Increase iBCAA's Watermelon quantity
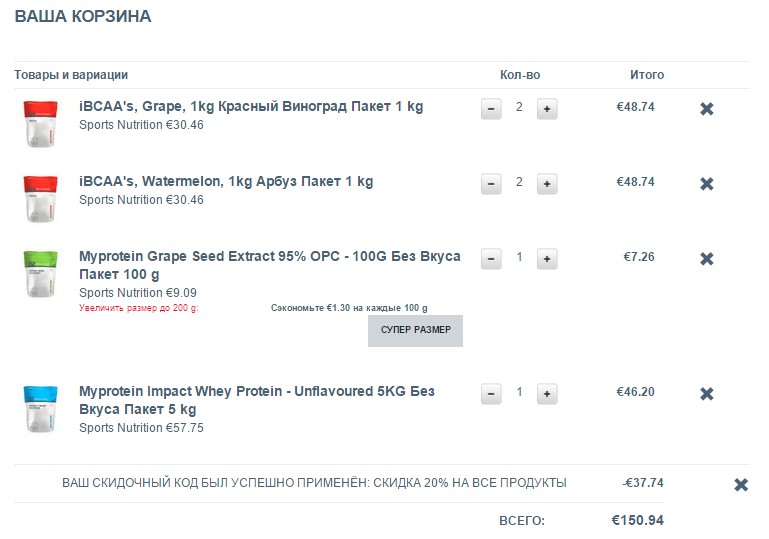 pyautogui.click(x=547, y=184)
